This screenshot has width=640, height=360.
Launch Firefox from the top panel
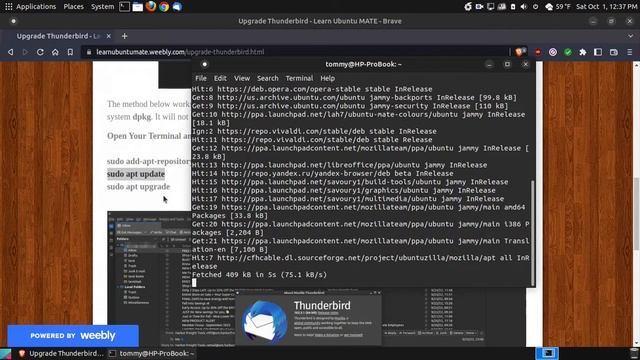(151, 7)
